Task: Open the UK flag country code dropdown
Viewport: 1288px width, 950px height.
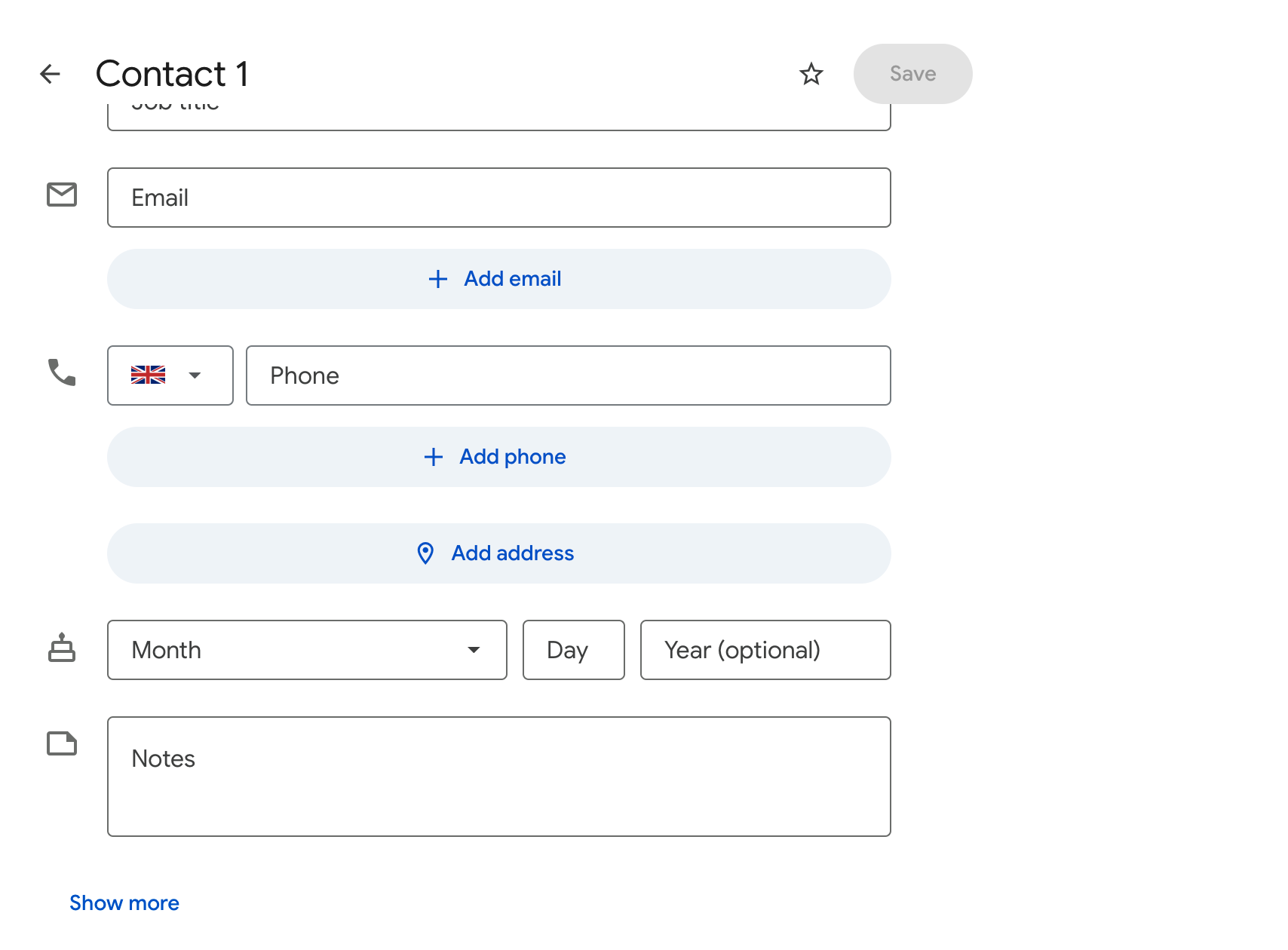Action: click(170, 375)
